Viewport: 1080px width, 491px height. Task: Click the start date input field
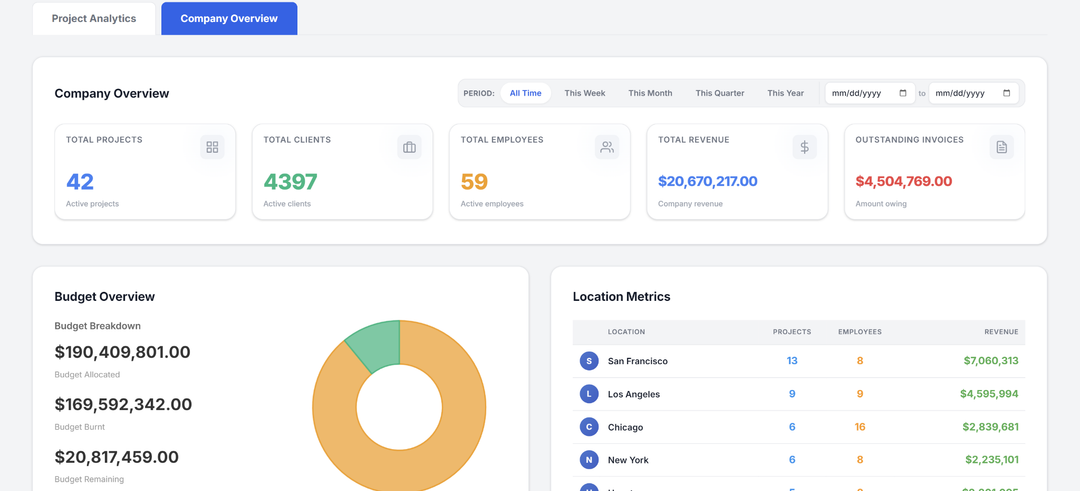point(870,93)
